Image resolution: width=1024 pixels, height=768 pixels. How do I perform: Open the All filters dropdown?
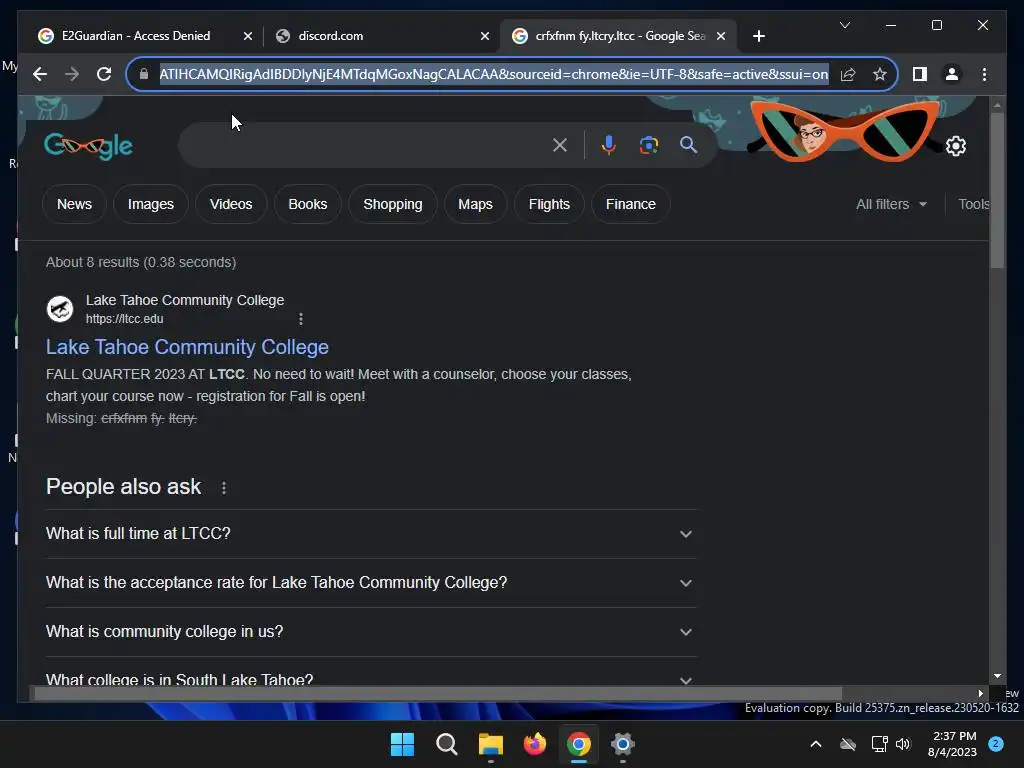pyautogui.click(x=891, y=204)
